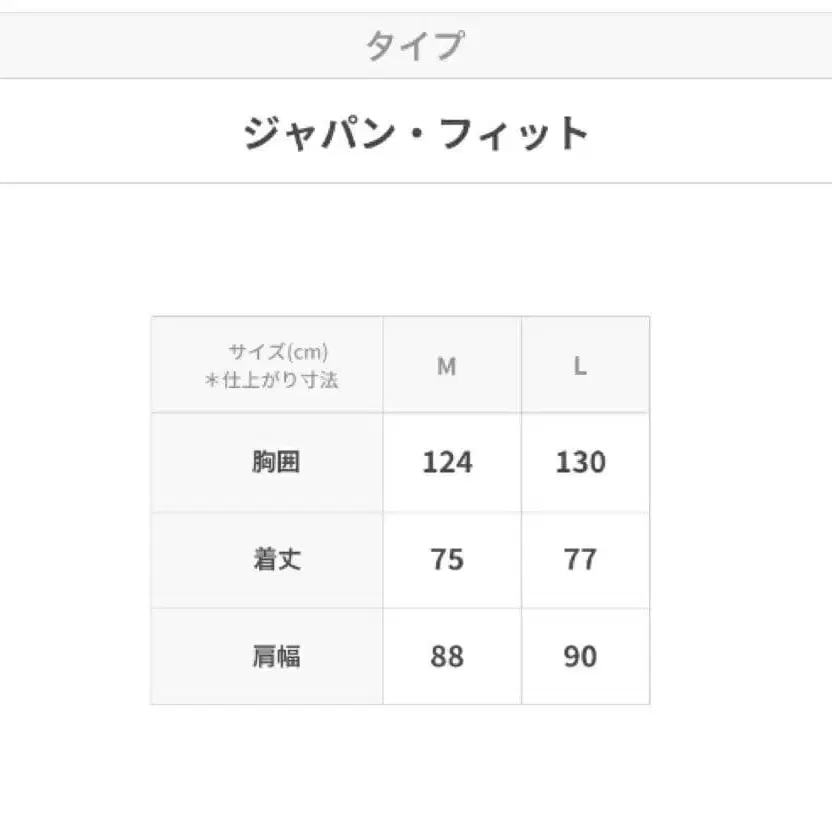Click the 75 length value for M
The image size is (832, 832).
tap(447, 559)
